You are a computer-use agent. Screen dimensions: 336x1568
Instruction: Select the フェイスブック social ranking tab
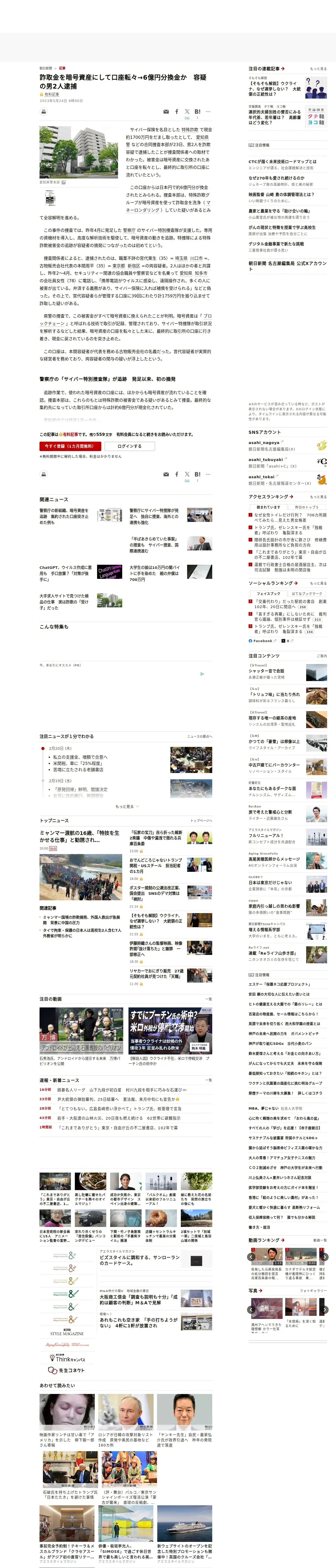tap(268, 593)
